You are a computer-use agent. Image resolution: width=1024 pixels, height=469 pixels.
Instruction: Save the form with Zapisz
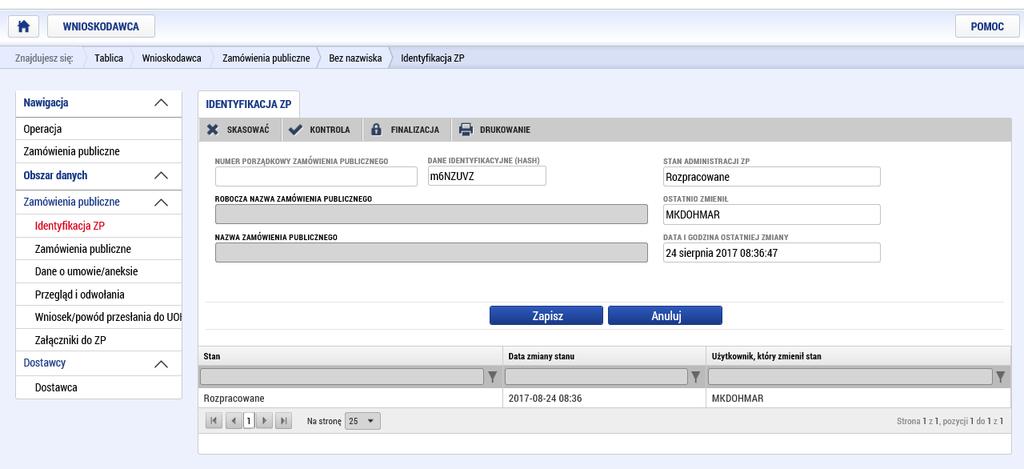coord(546,315)
